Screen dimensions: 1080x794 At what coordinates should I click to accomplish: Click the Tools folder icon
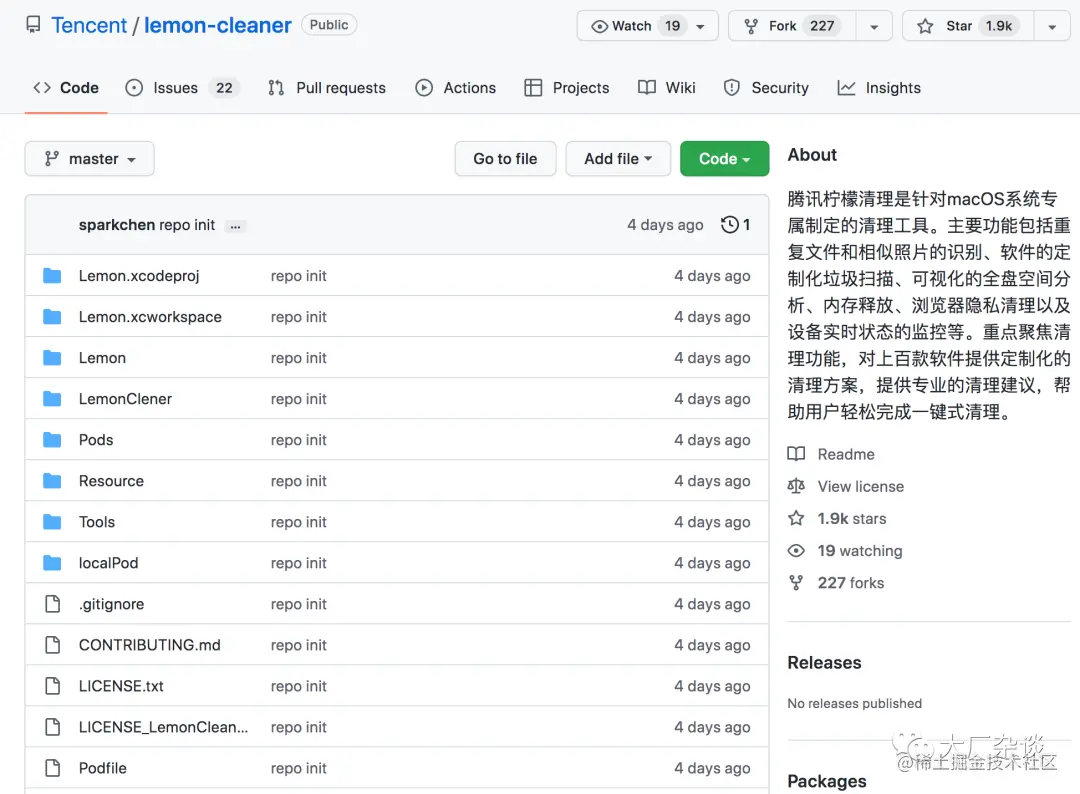[x=52, y=522]
